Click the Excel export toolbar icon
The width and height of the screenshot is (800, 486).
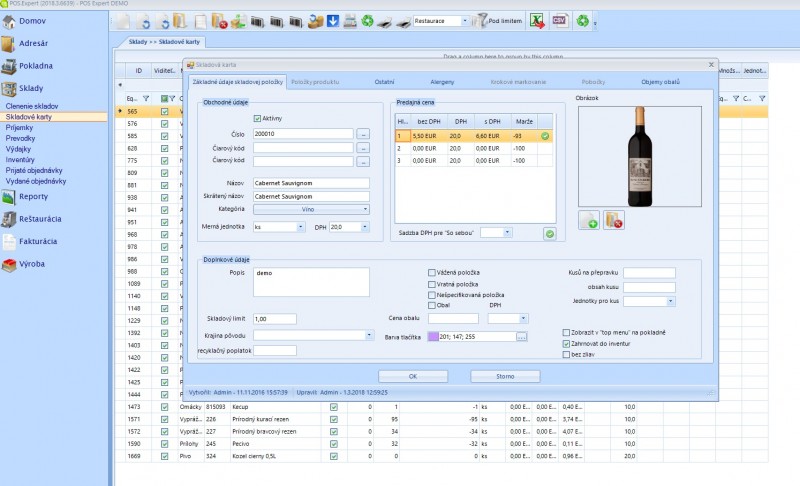click(x=537, y=20)
